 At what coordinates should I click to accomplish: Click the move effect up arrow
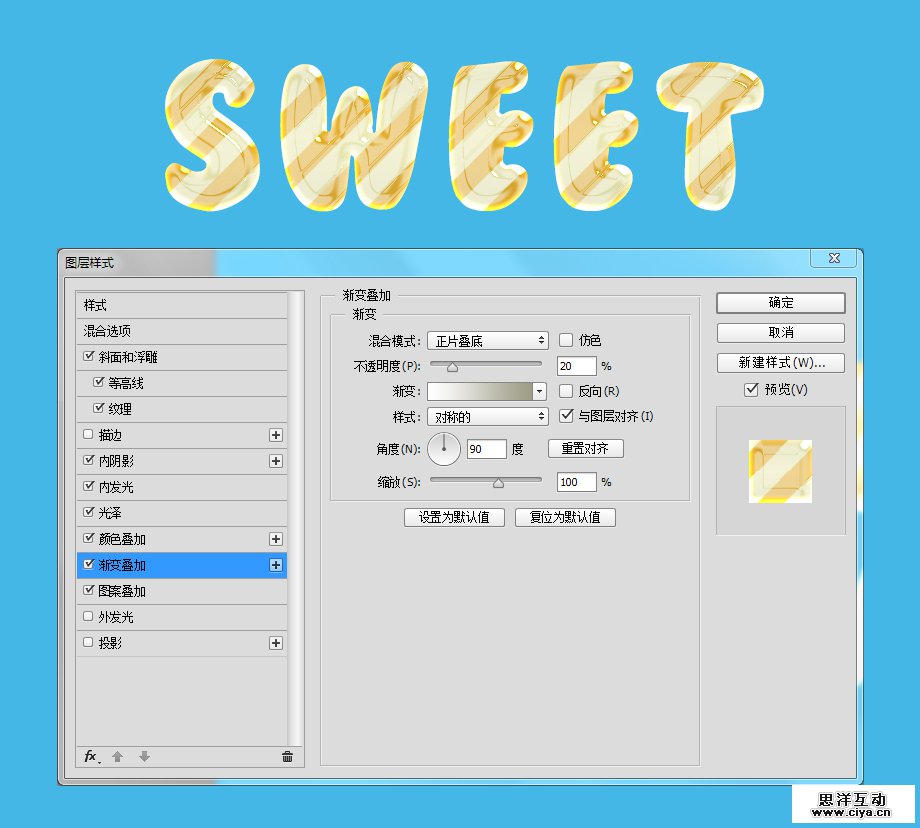[117, 756]
